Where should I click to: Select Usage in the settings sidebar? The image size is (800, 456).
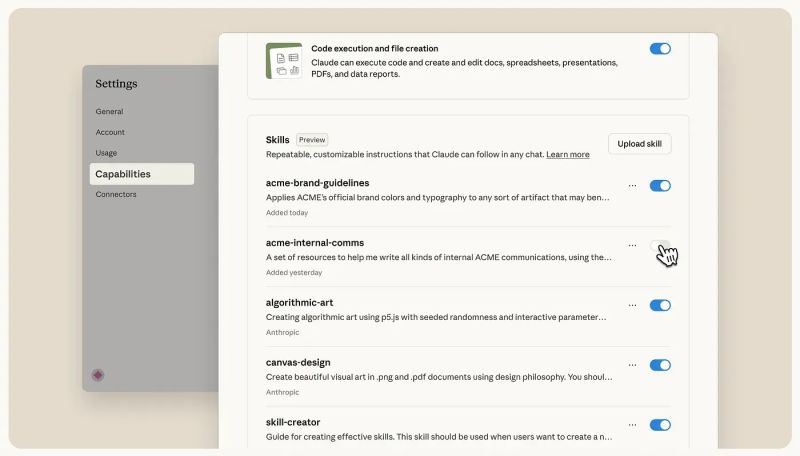(106, 153)
